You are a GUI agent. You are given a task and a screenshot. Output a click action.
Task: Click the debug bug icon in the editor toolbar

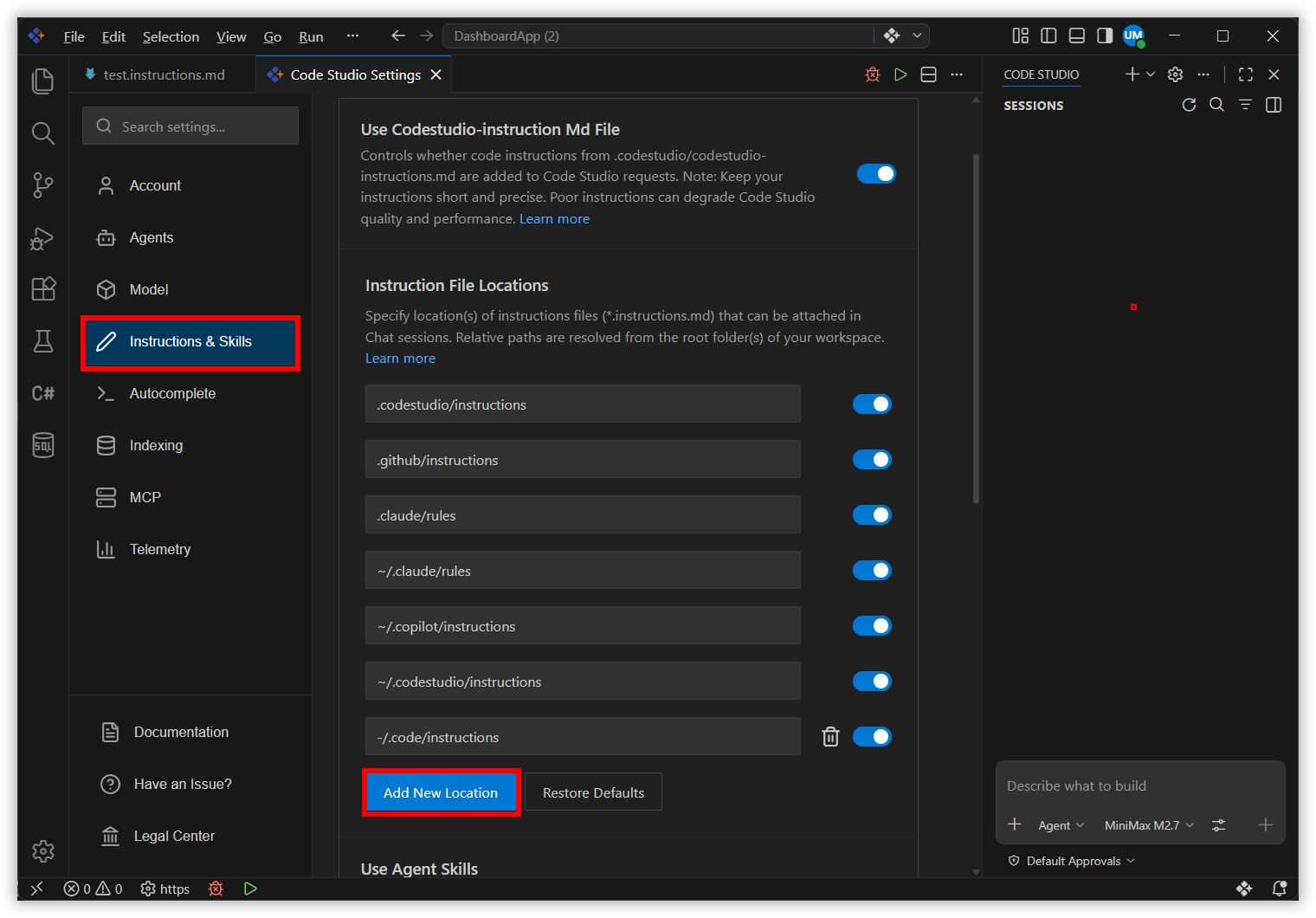coord(873,74)
